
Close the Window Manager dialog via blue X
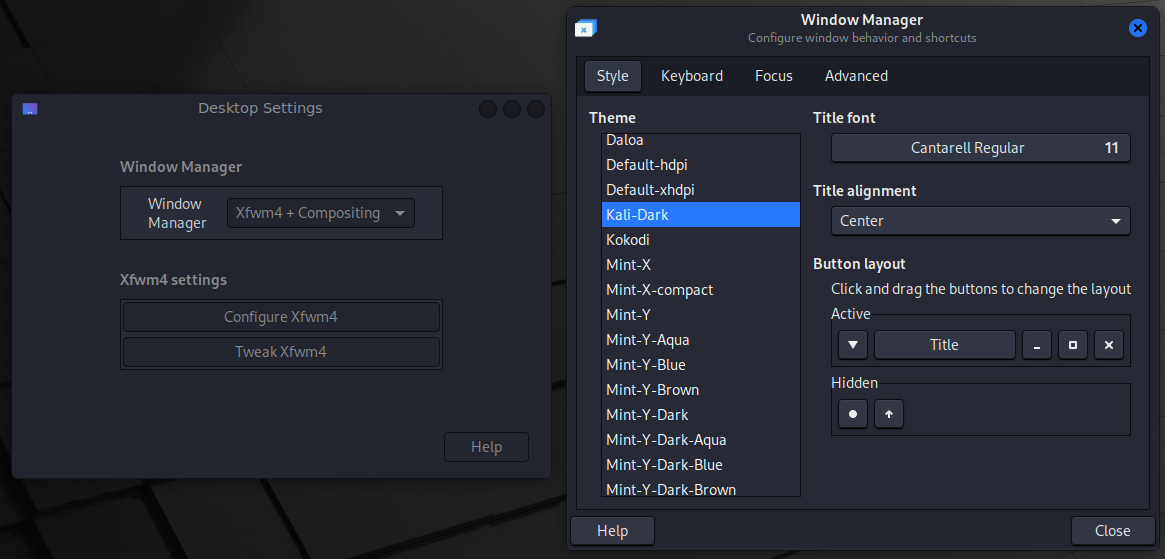pos(1138,28)
